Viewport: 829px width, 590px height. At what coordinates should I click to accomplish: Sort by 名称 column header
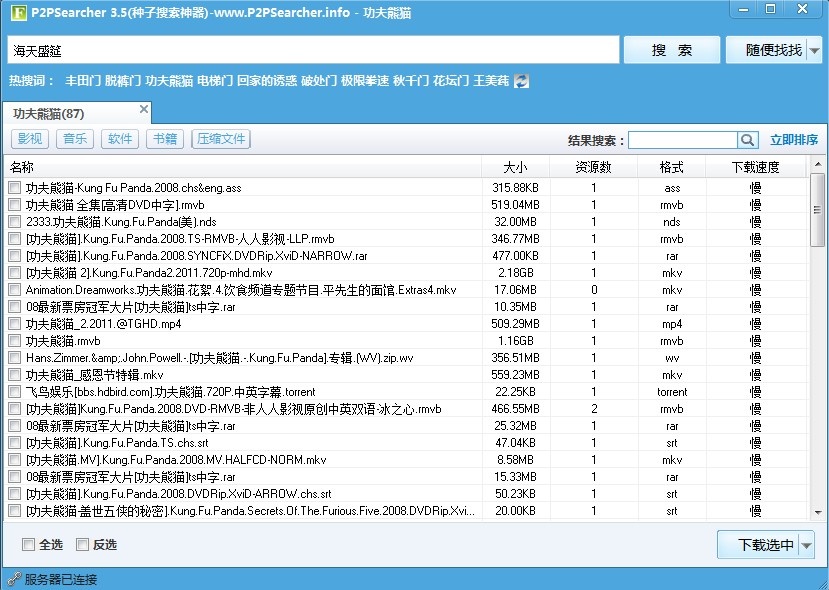[x=243, y=167]
